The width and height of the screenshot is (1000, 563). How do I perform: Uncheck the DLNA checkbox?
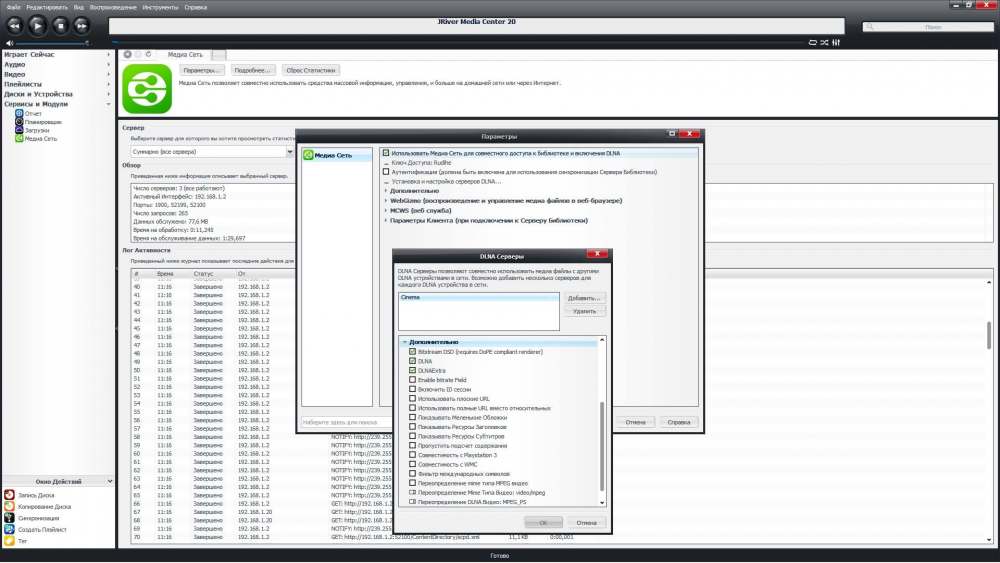[413, 361]
